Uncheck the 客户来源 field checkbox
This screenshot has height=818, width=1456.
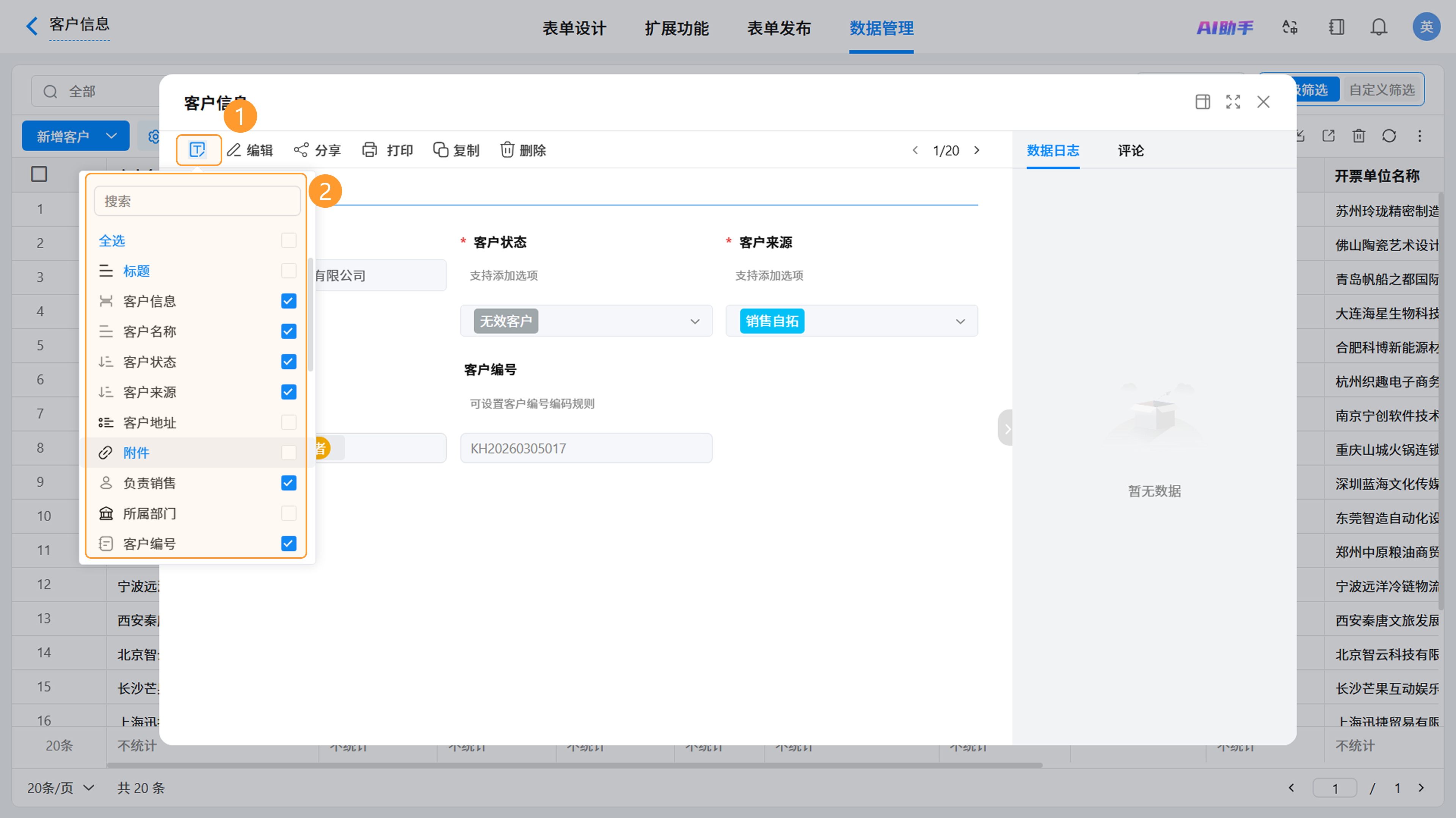coord(289,392)
